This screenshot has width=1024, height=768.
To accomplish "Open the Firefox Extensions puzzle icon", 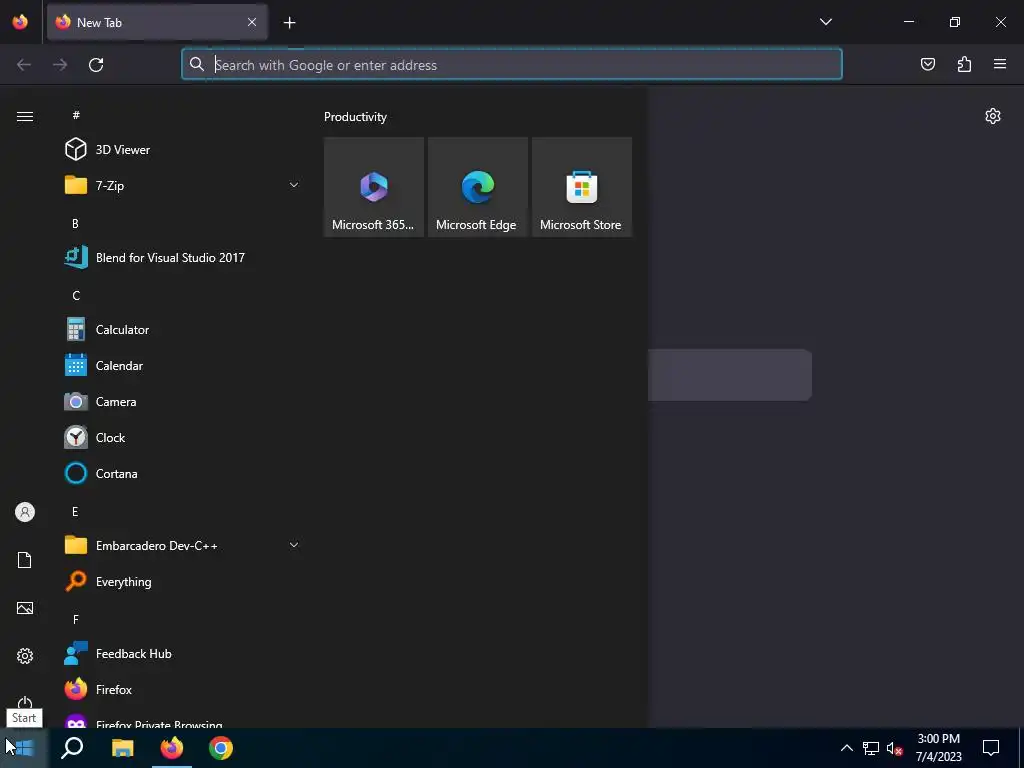I will click(x=964, y=64).
